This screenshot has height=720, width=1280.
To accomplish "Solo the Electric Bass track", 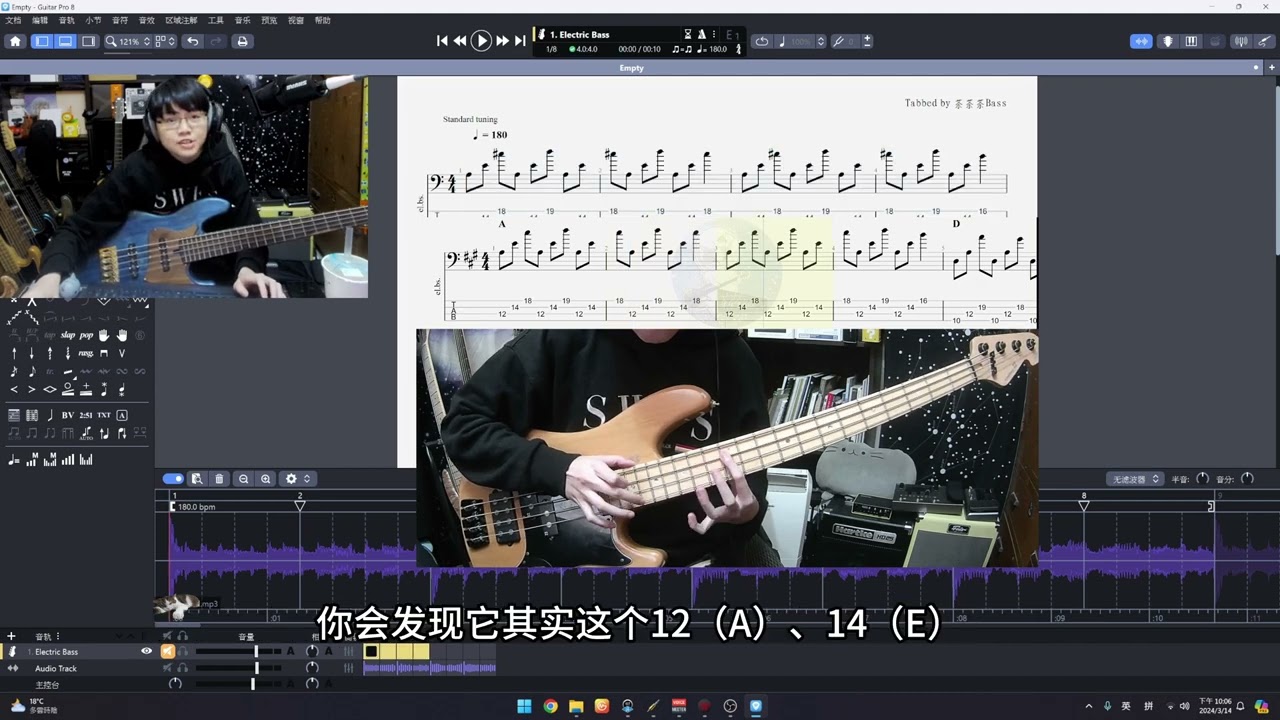I will (182, 651).
